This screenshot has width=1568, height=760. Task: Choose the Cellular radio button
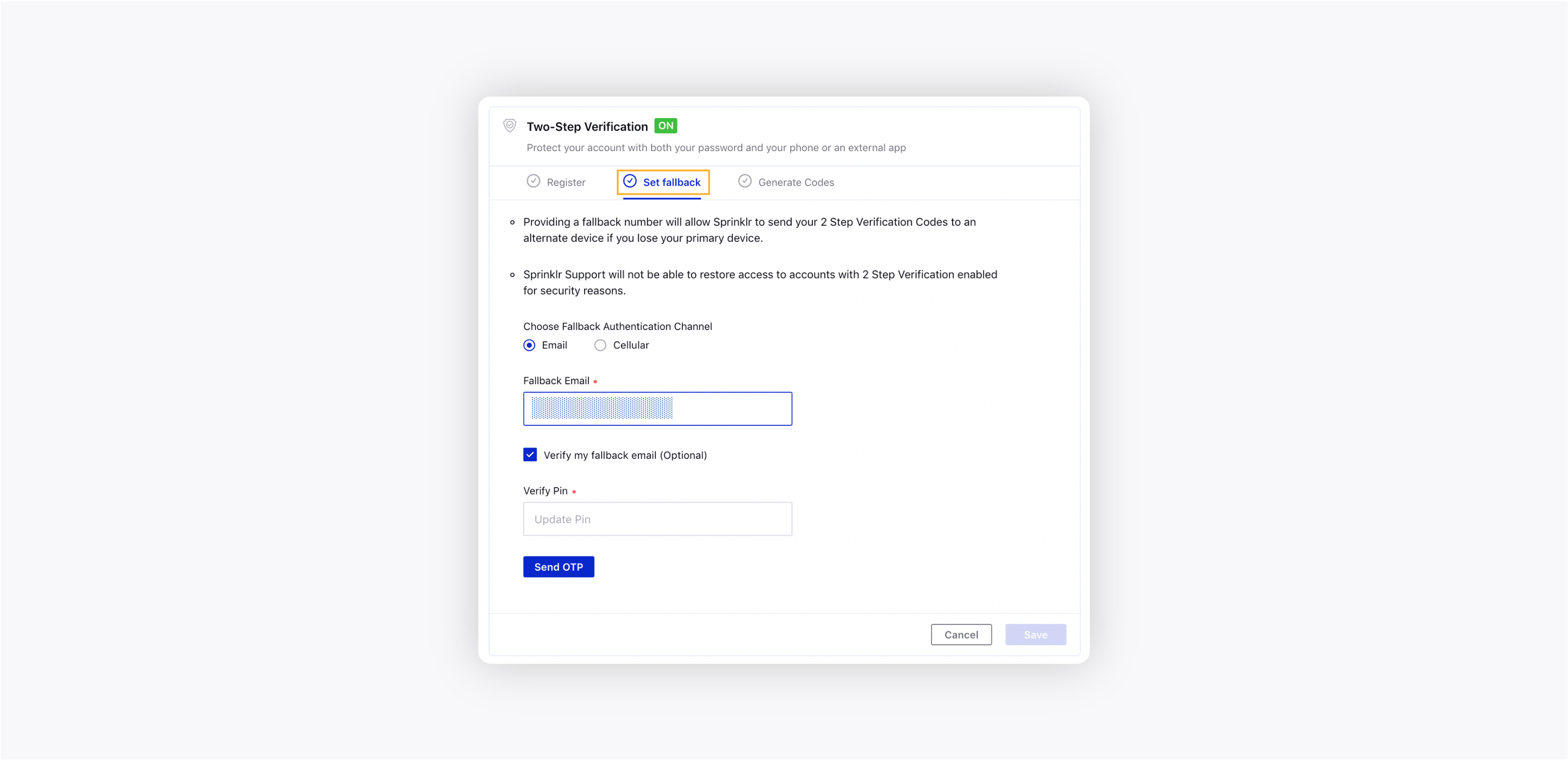[600, 345]
